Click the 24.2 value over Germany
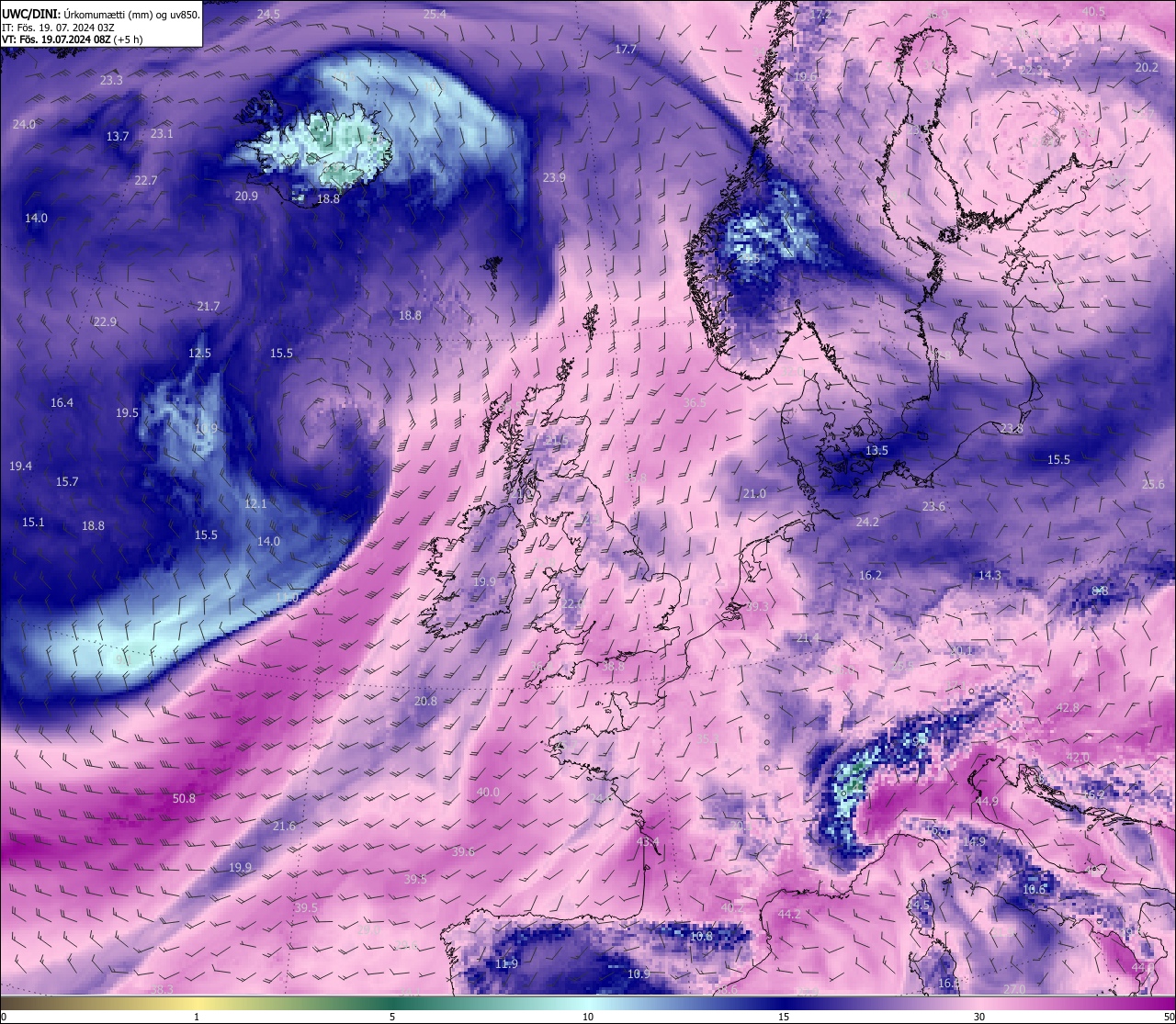 pyautogui.click(x=867, y=521)
